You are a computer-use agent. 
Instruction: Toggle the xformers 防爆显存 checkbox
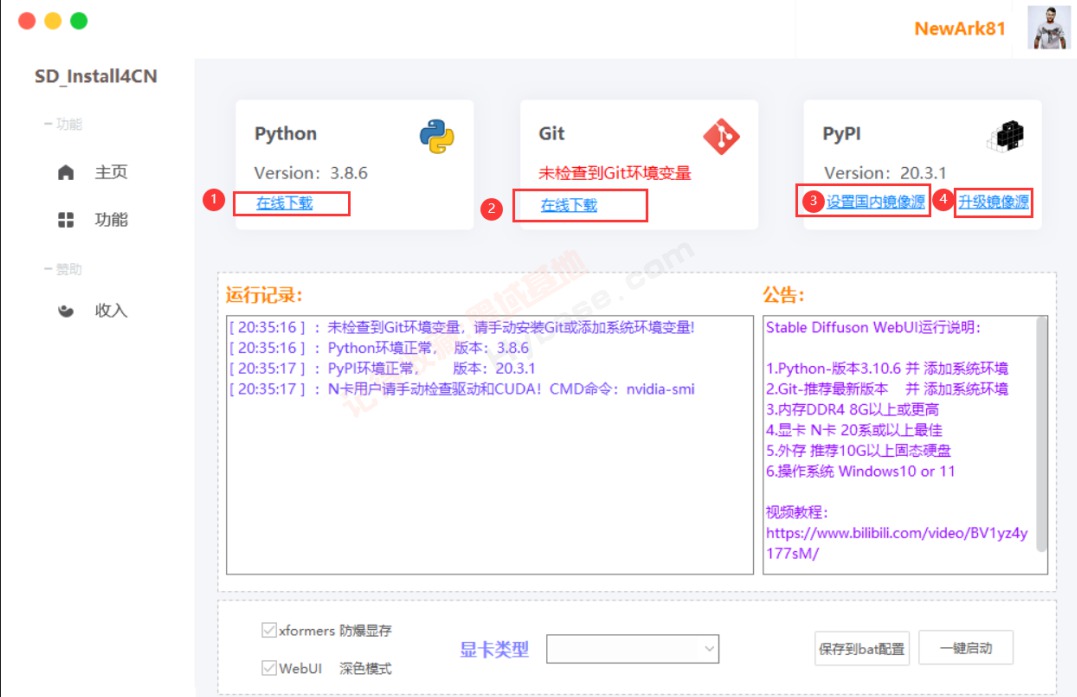(269, 630)
